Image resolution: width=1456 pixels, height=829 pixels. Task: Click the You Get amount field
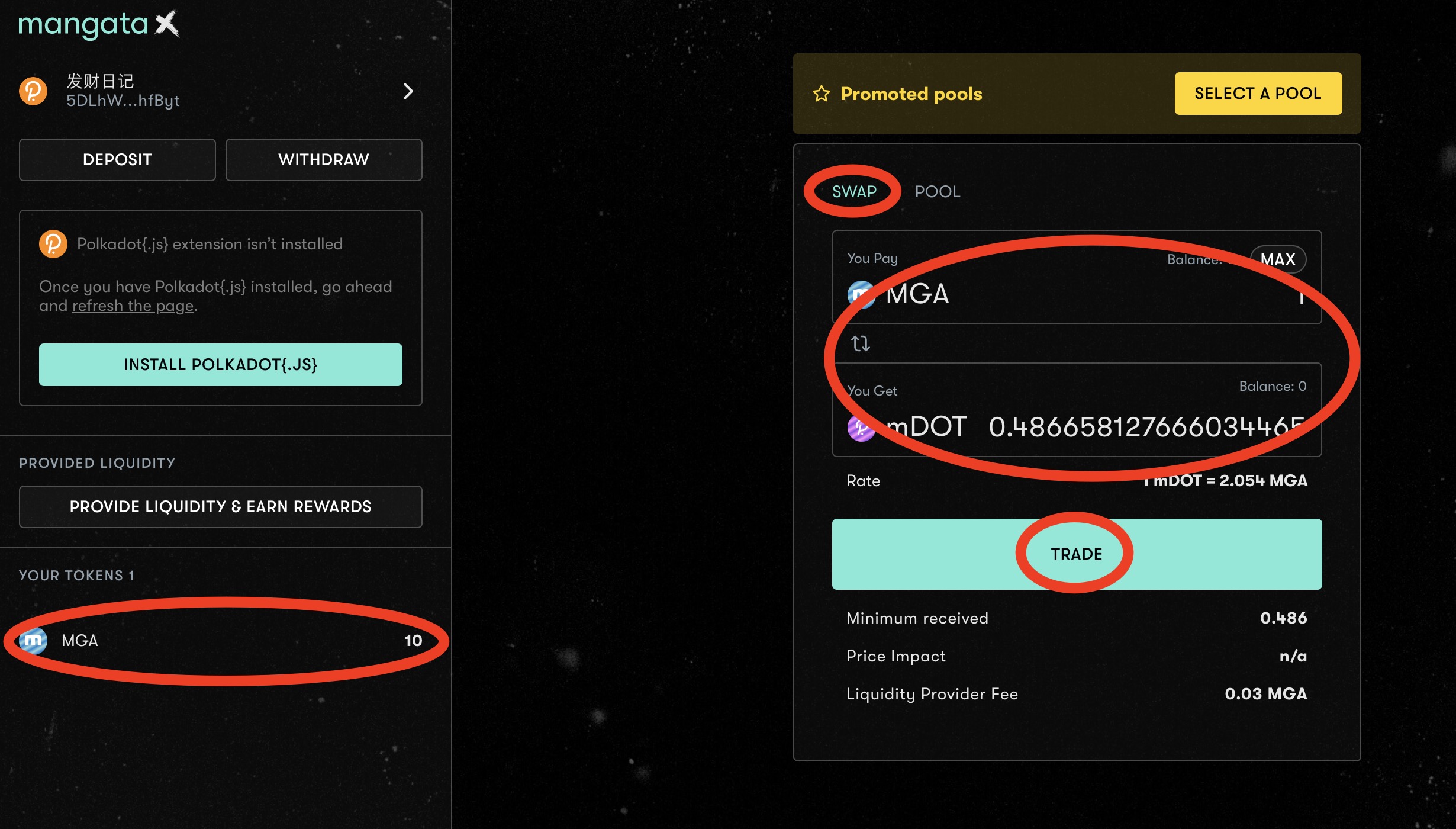[x=1146, y=427]
